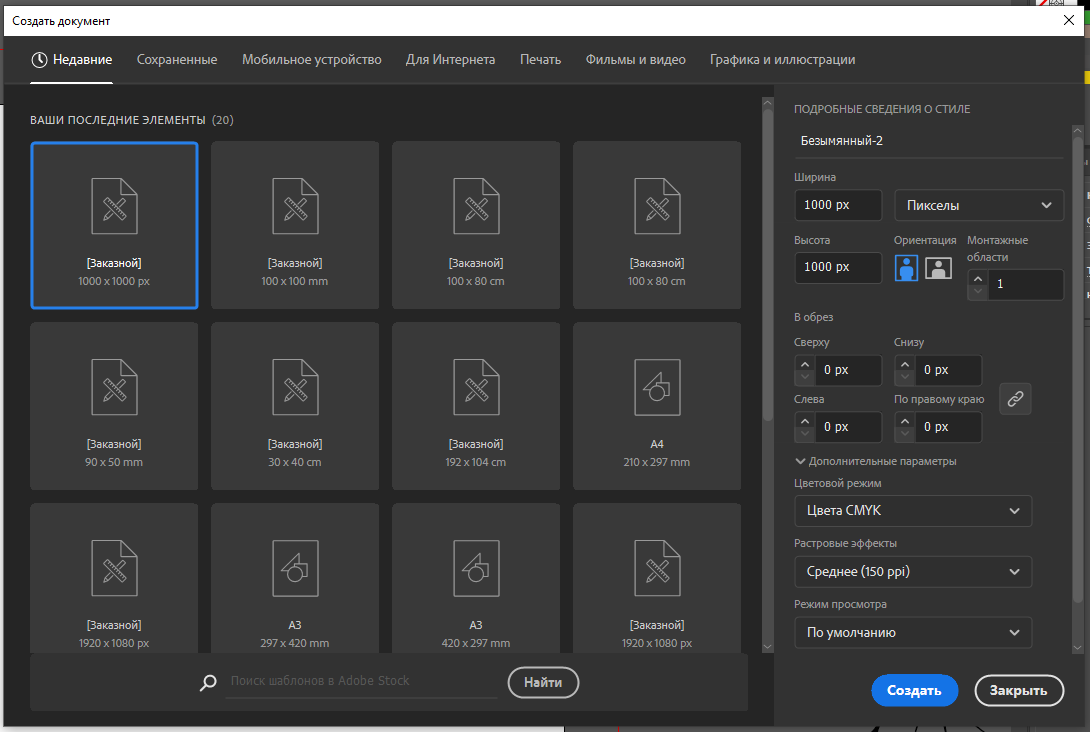Click the Монтажные области count field

(1025, 284)
